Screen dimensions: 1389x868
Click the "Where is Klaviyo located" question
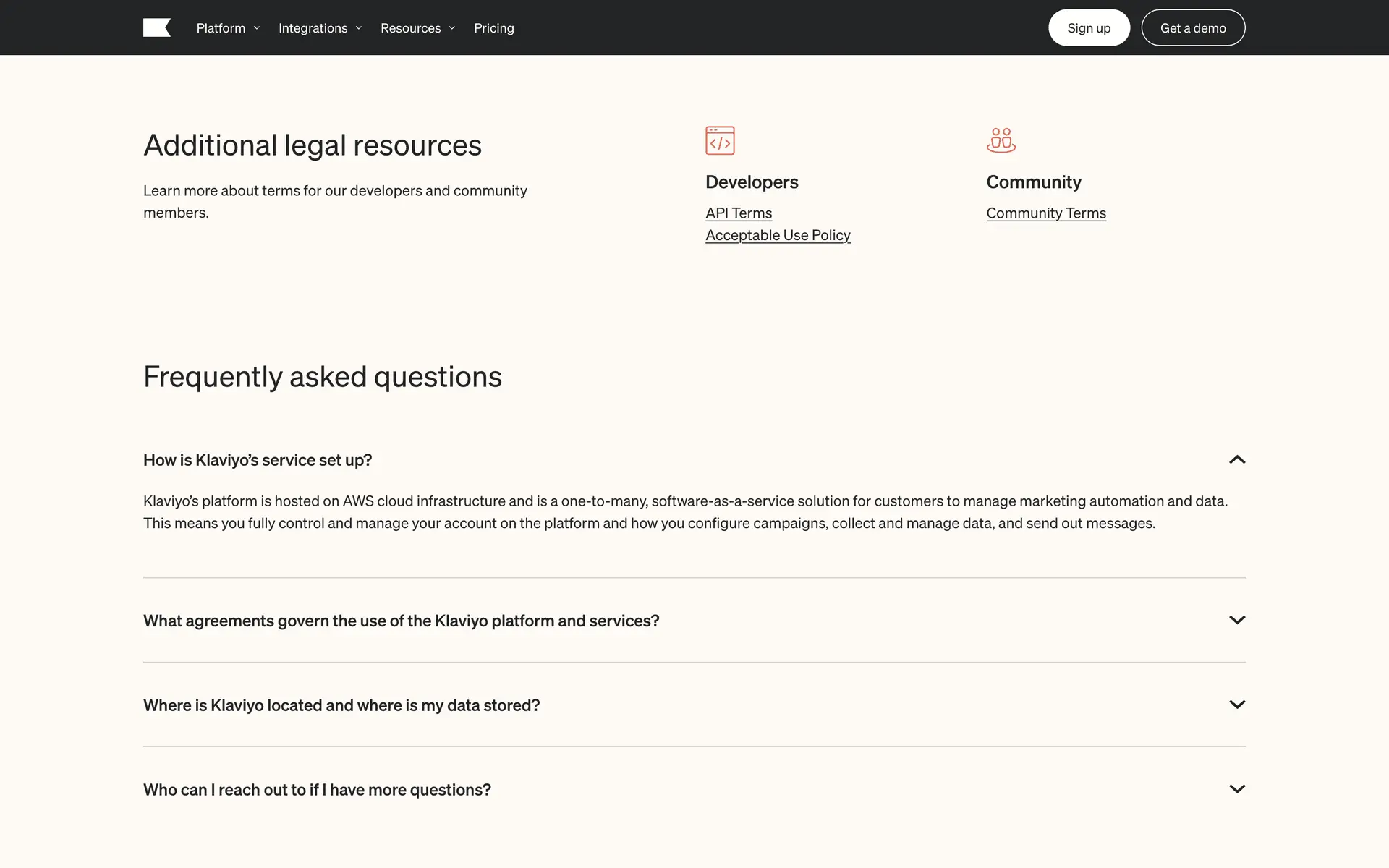(341, 705)
